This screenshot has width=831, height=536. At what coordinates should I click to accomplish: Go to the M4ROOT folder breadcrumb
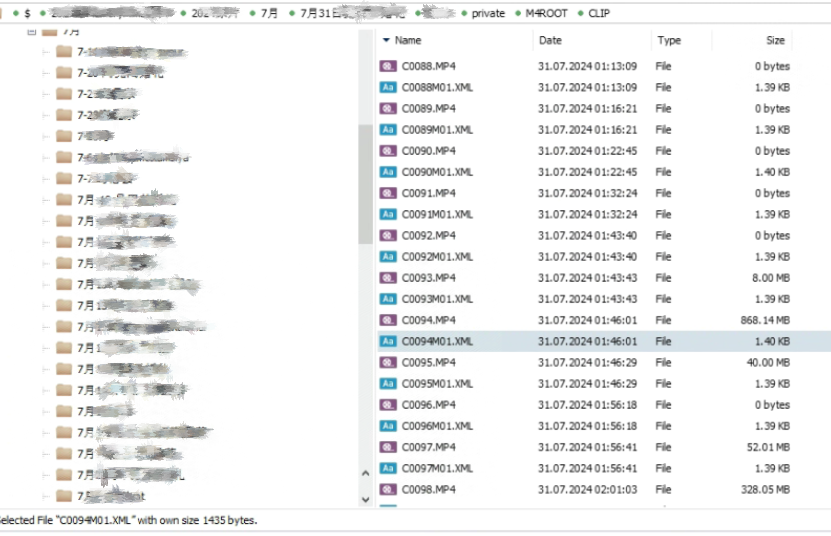tap(546, 13)
